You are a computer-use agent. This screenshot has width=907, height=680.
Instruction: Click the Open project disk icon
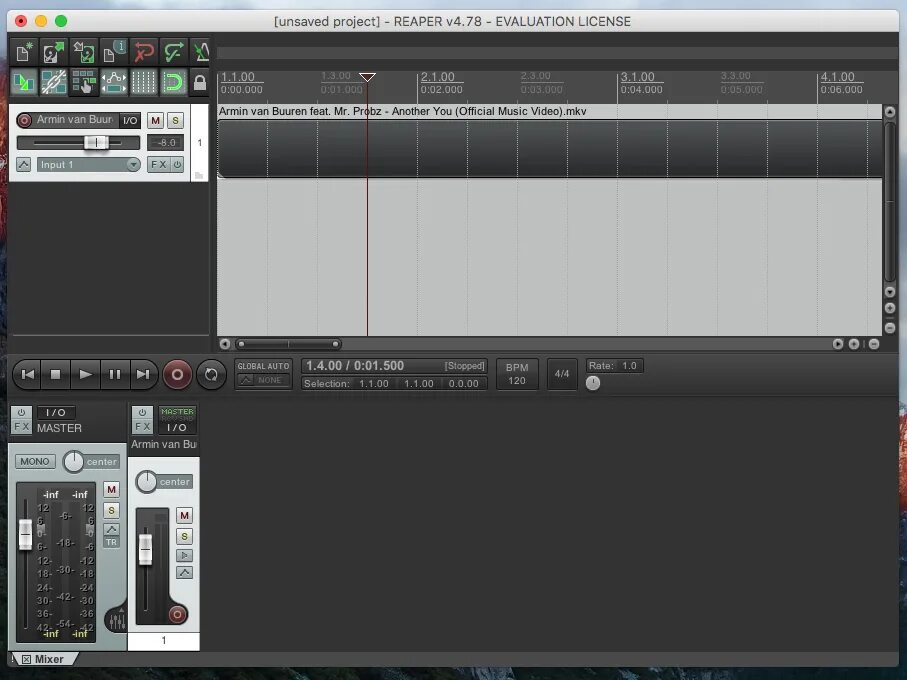click(x=54, y=52)
